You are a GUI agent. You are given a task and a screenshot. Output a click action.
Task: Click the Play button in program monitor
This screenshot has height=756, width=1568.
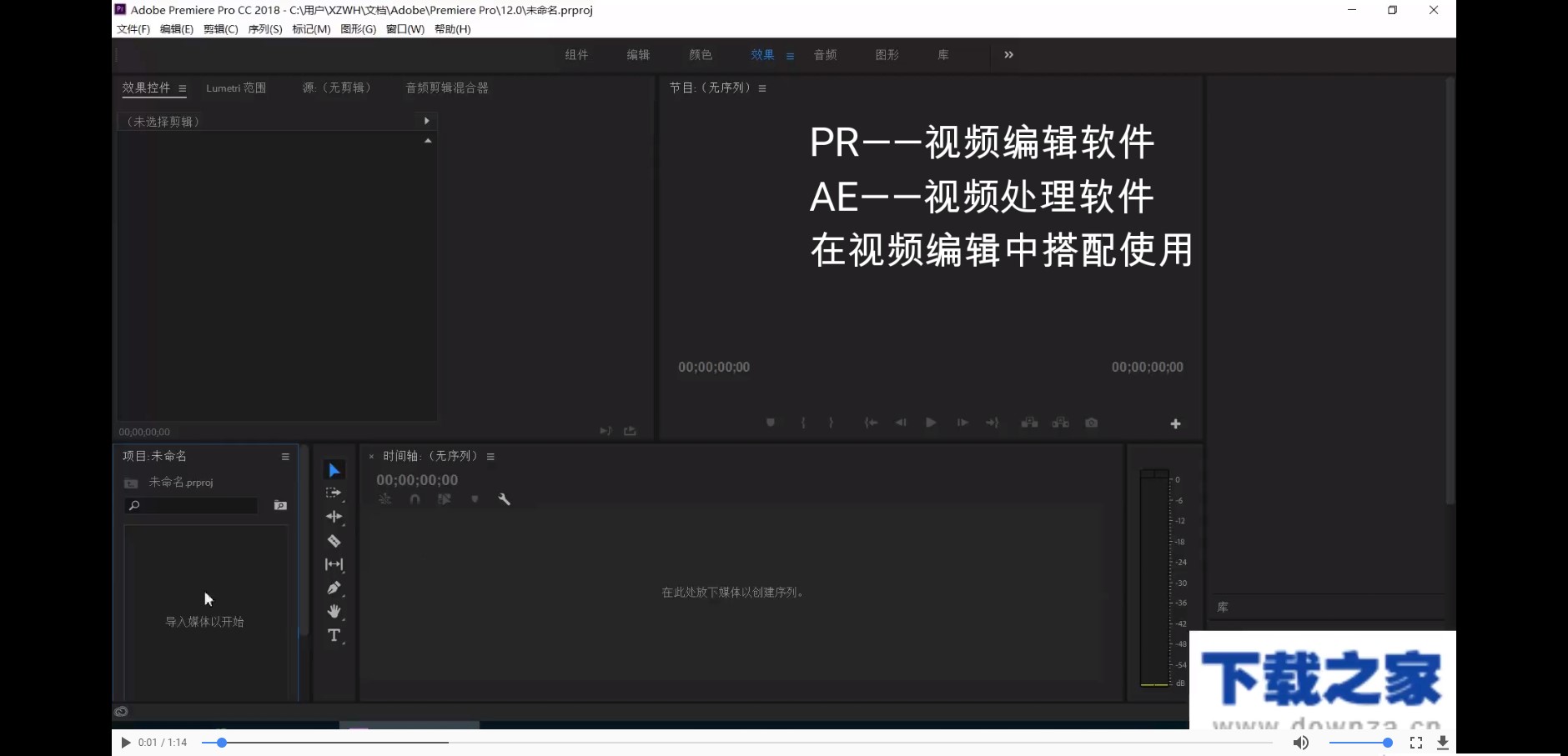coord(931,423)
